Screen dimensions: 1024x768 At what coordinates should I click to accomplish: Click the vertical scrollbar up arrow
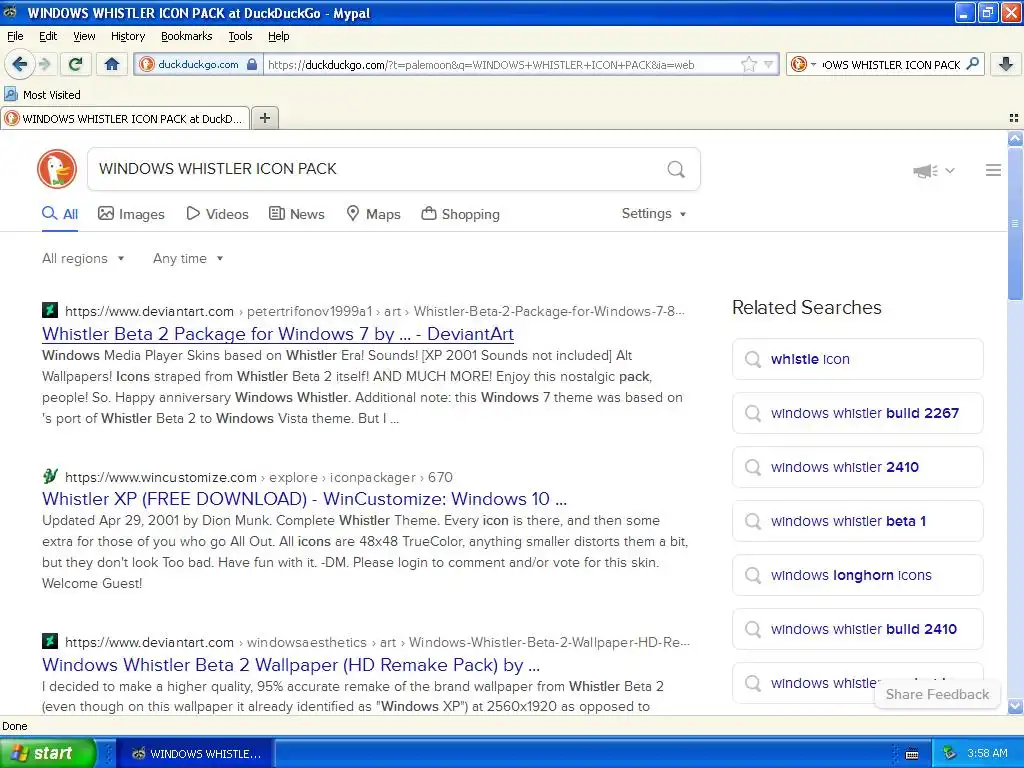tap(1015, 138)
